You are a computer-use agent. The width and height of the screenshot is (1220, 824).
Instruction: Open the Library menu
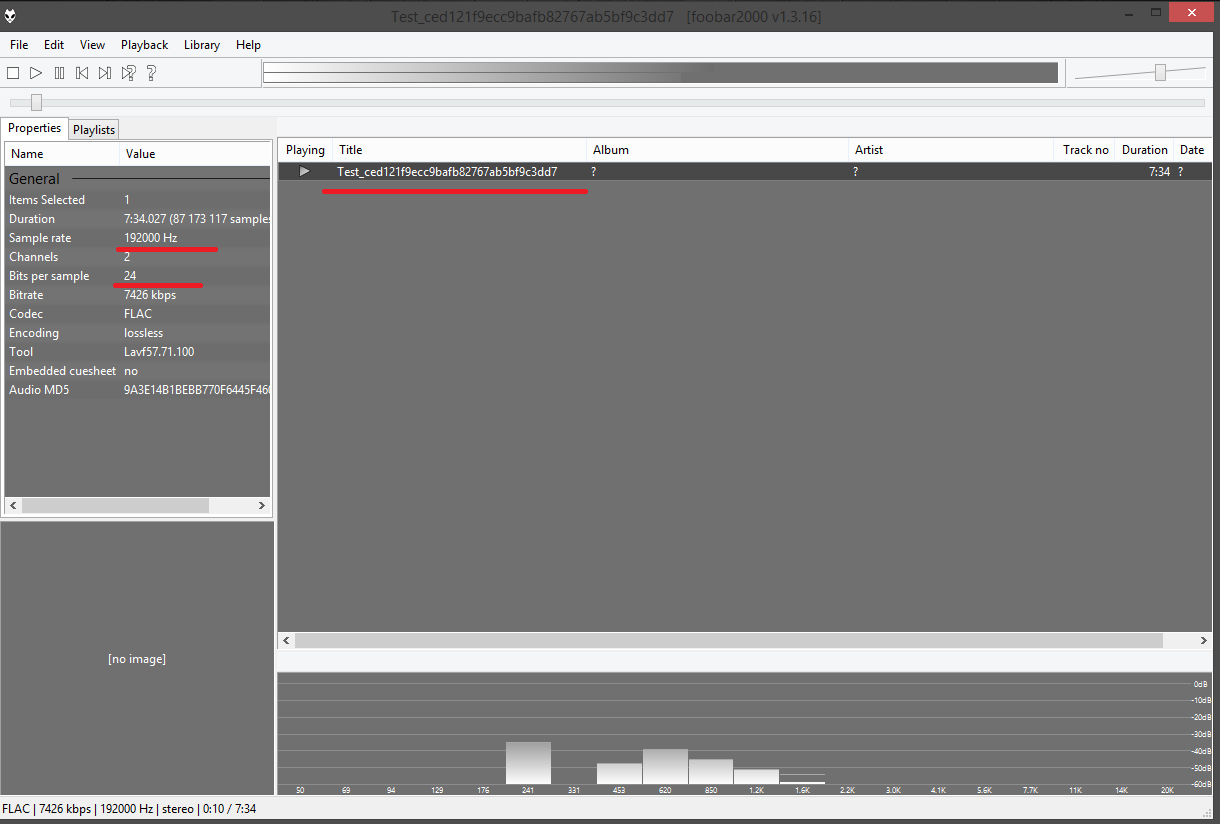201,45
